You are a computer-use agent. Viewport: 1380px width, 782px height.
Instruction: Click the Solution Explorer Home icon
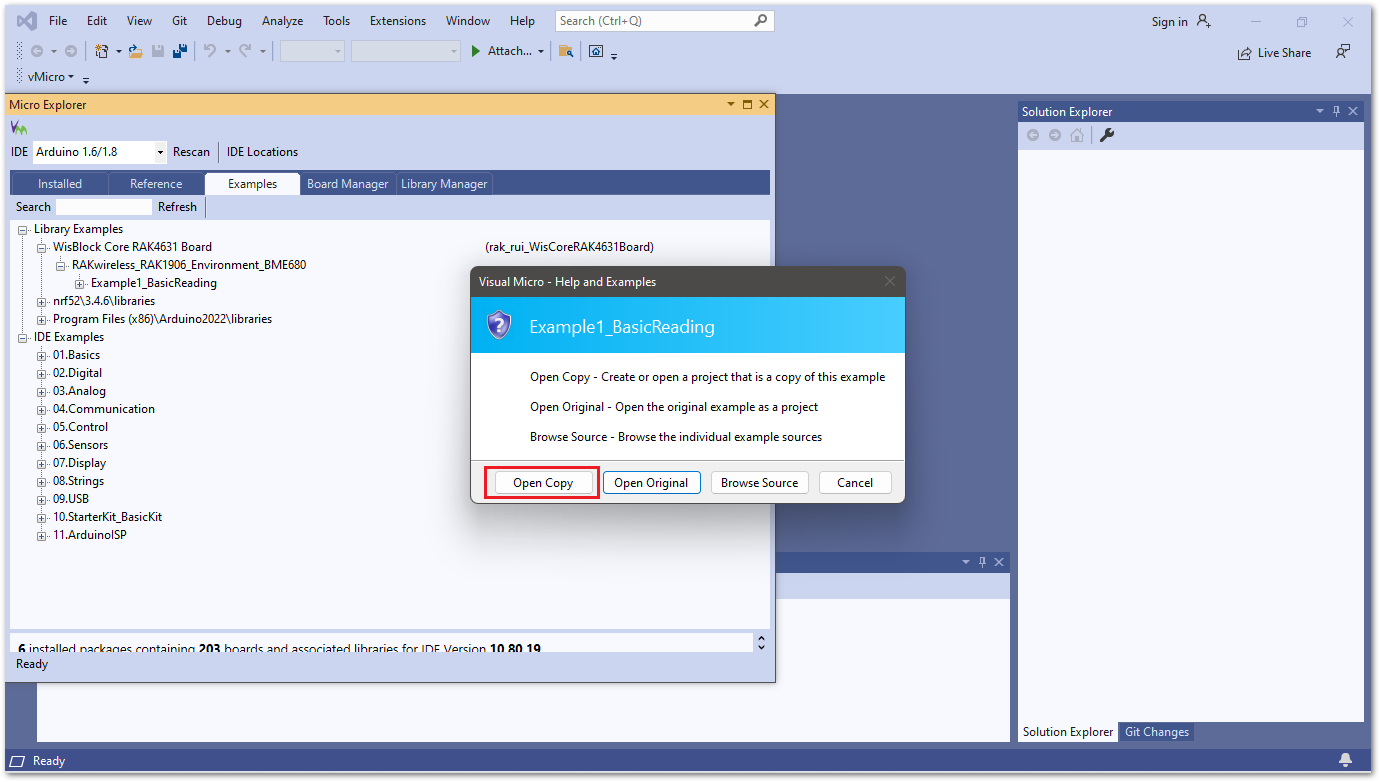[1077, 135]
